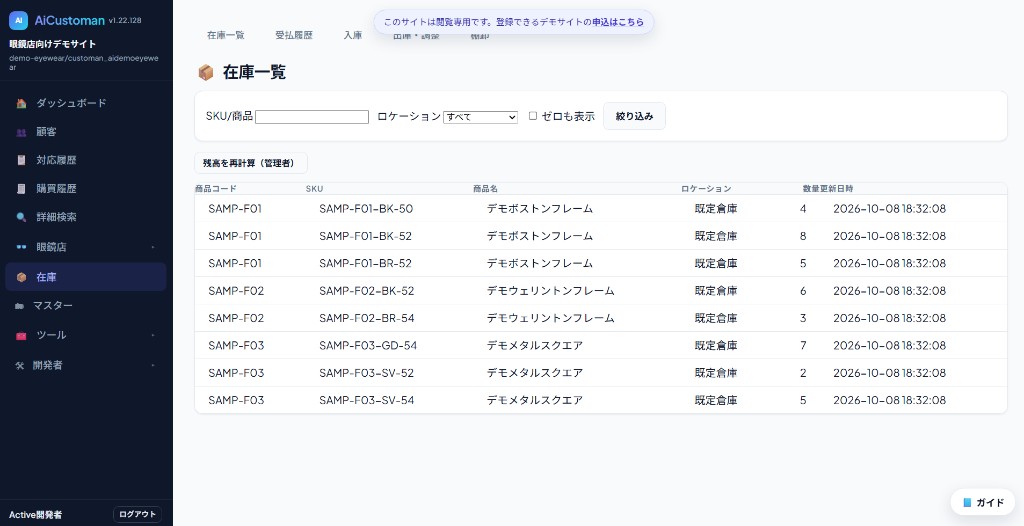1024x526 pixels.
Task: Click the book icon on the ガイド button
Action: 967,502
